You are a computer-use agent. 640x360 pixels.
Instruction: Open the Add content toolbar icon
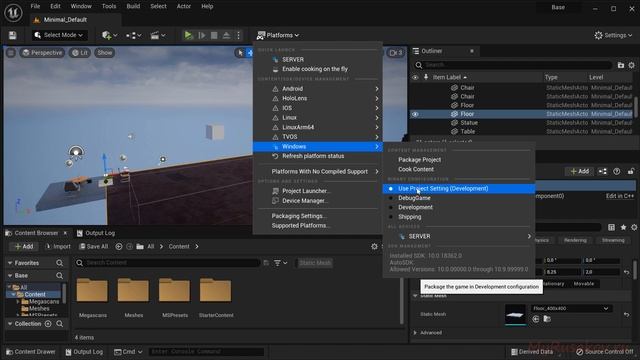click(109, 35)
